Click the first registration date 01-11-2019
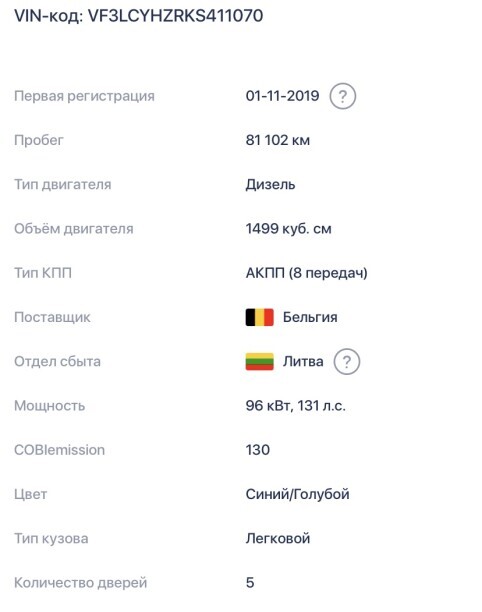This screenshot has height=612, width=482. tap(283, 96)
